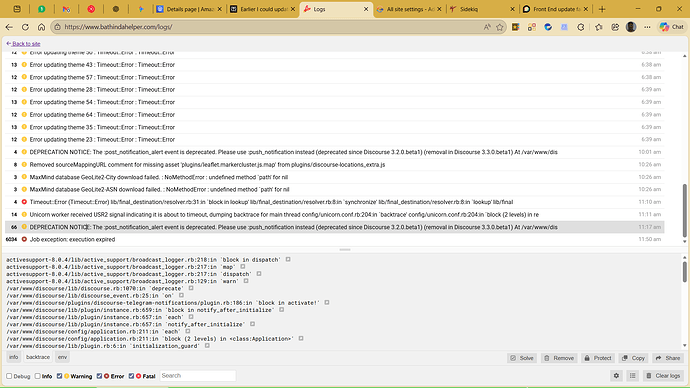Click the Clear logs button
690x388 pixels.
tap(663, 376)
